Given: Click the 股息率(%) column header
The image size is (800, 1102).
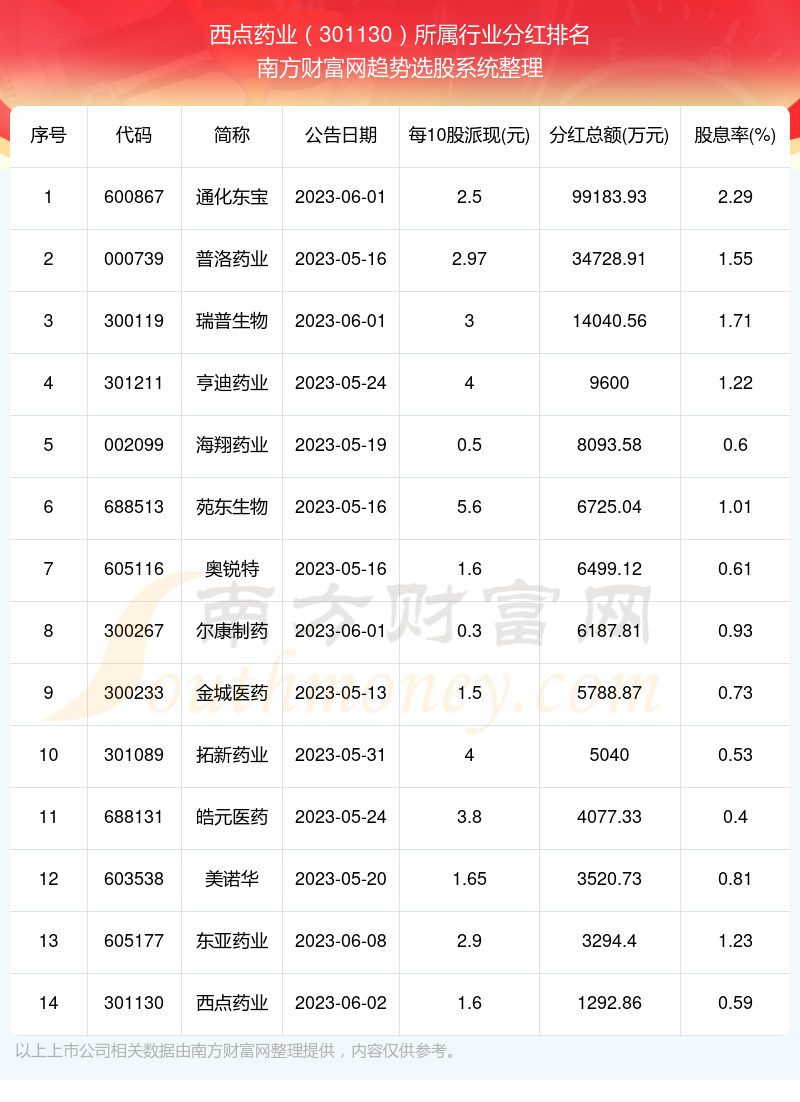Looking at the screenshot, I should click(x=735, y=136).
